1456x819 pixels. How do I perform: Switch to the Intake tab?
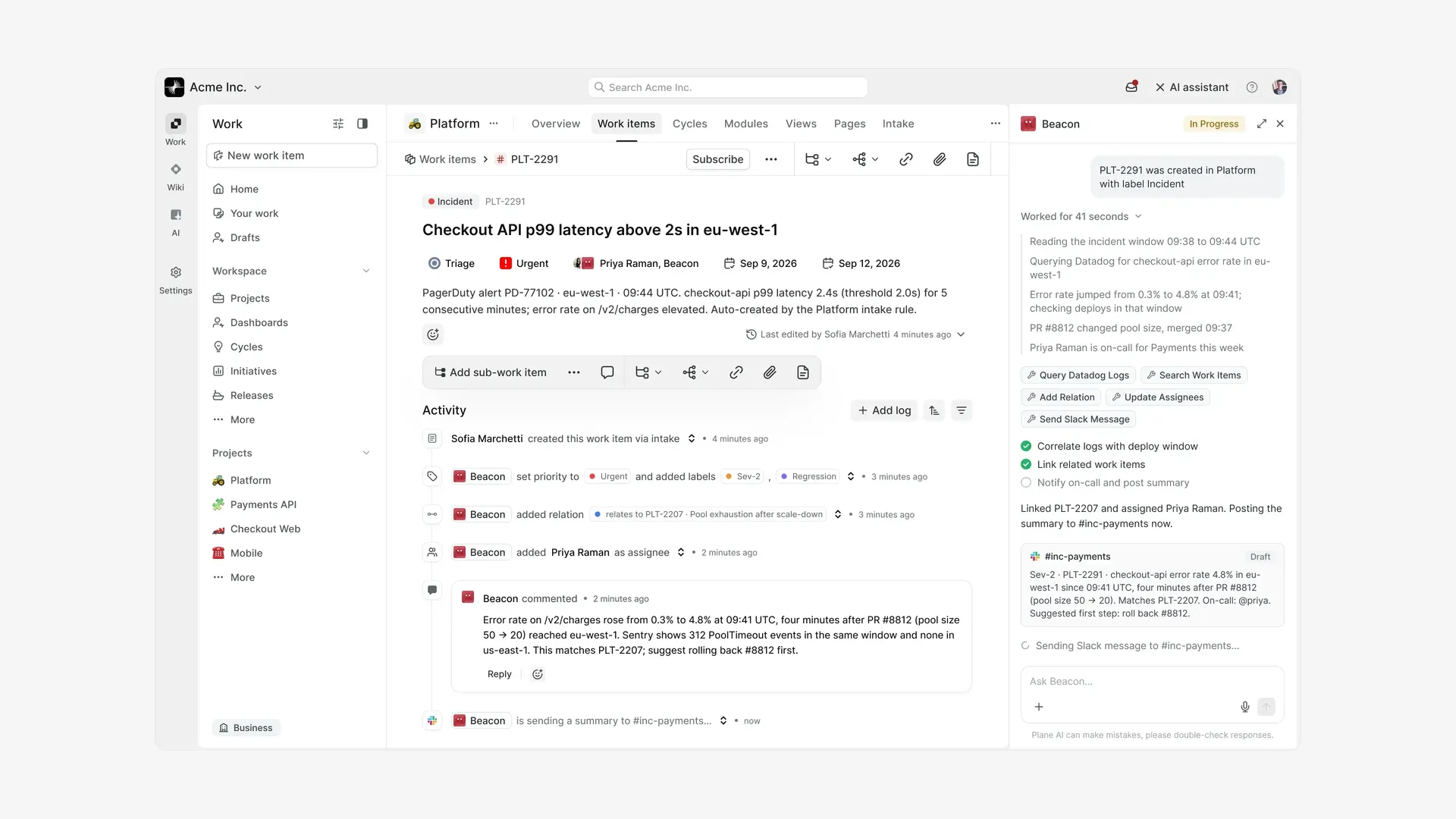click(x=898, y=124)
